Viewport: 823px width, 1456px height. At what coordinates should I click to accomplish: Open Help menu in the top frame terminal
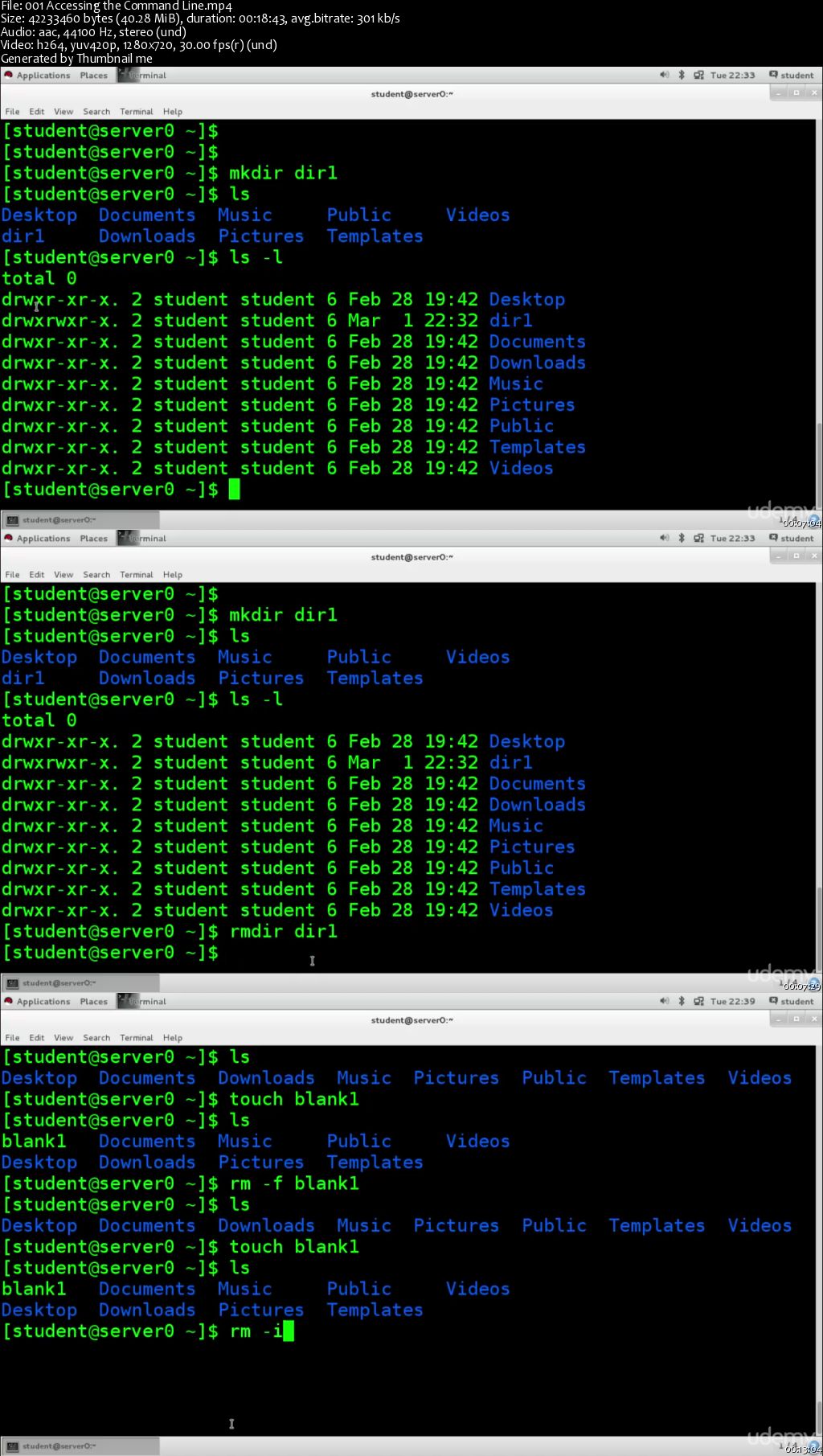coord(173,112)
